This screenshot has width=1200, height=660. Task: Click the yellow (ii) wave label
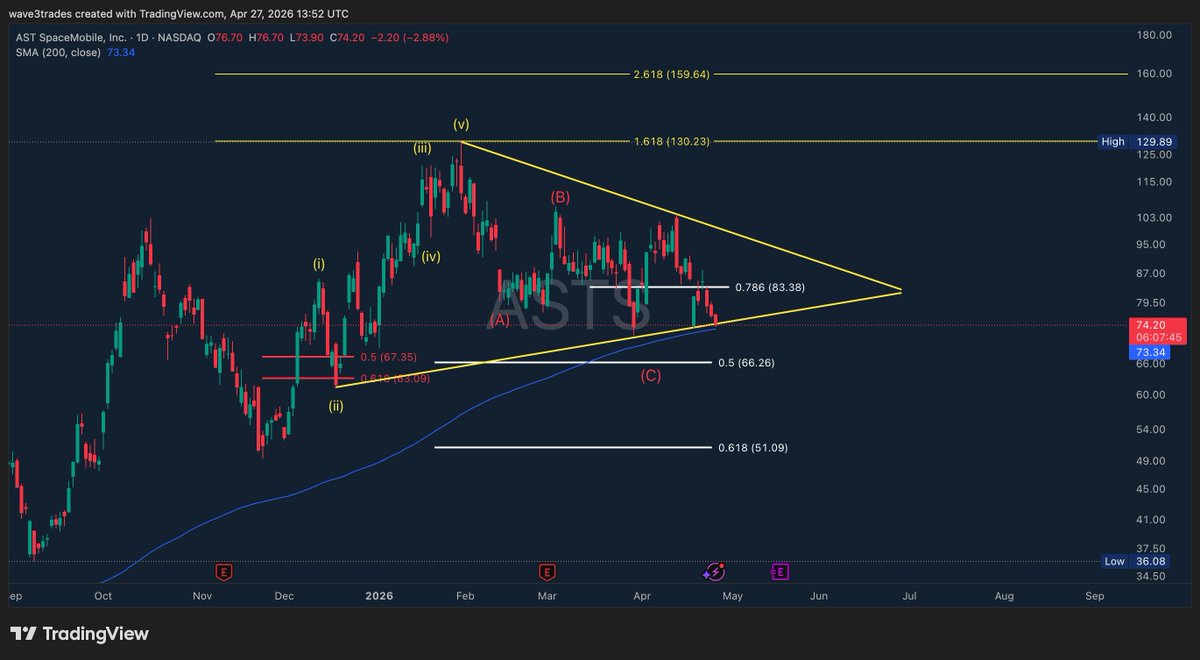(337, 405)
